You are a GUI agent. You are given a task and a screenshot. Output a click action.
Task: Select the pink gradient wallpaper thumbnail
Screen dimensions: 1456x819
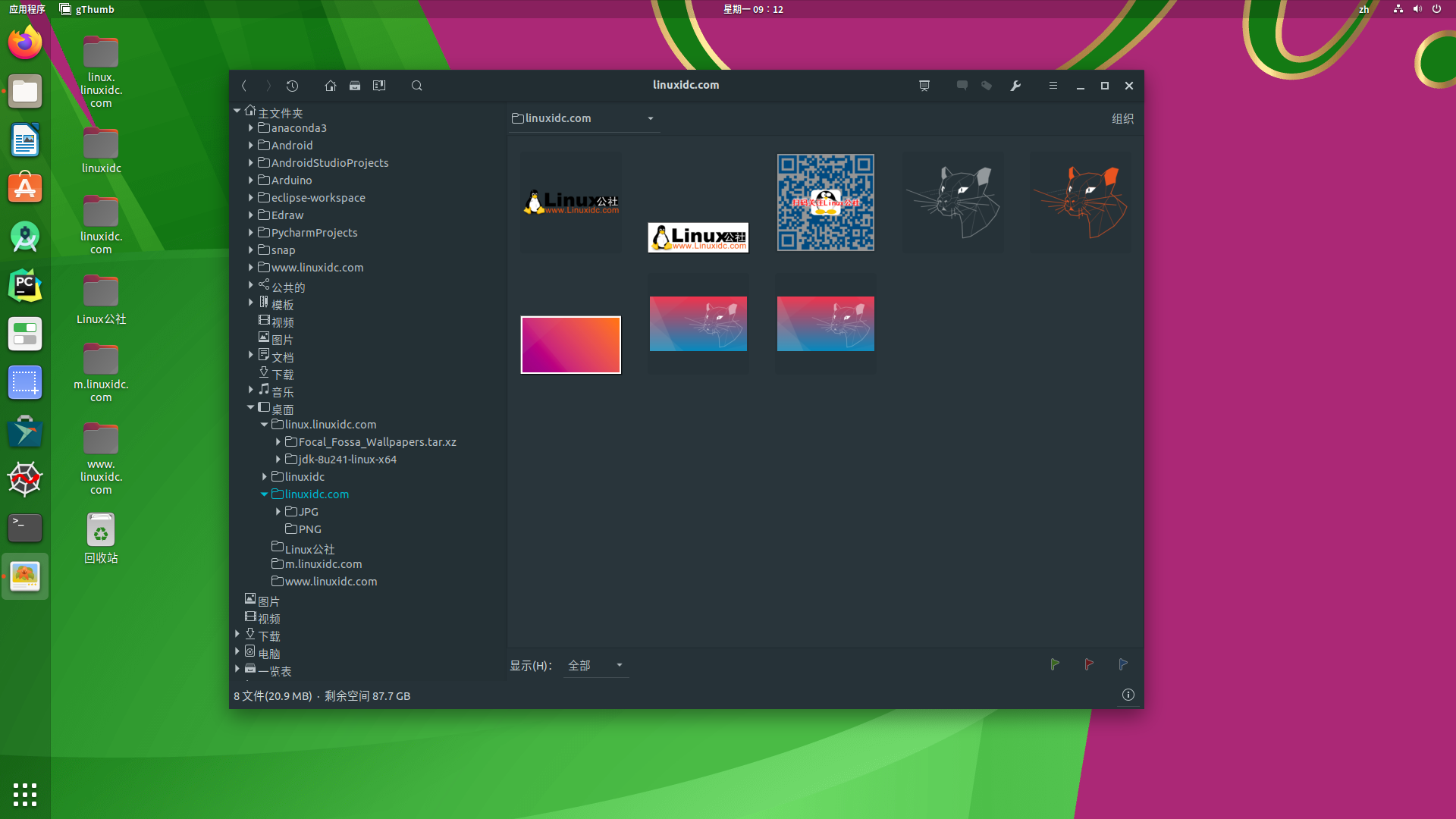coord(570,344)
